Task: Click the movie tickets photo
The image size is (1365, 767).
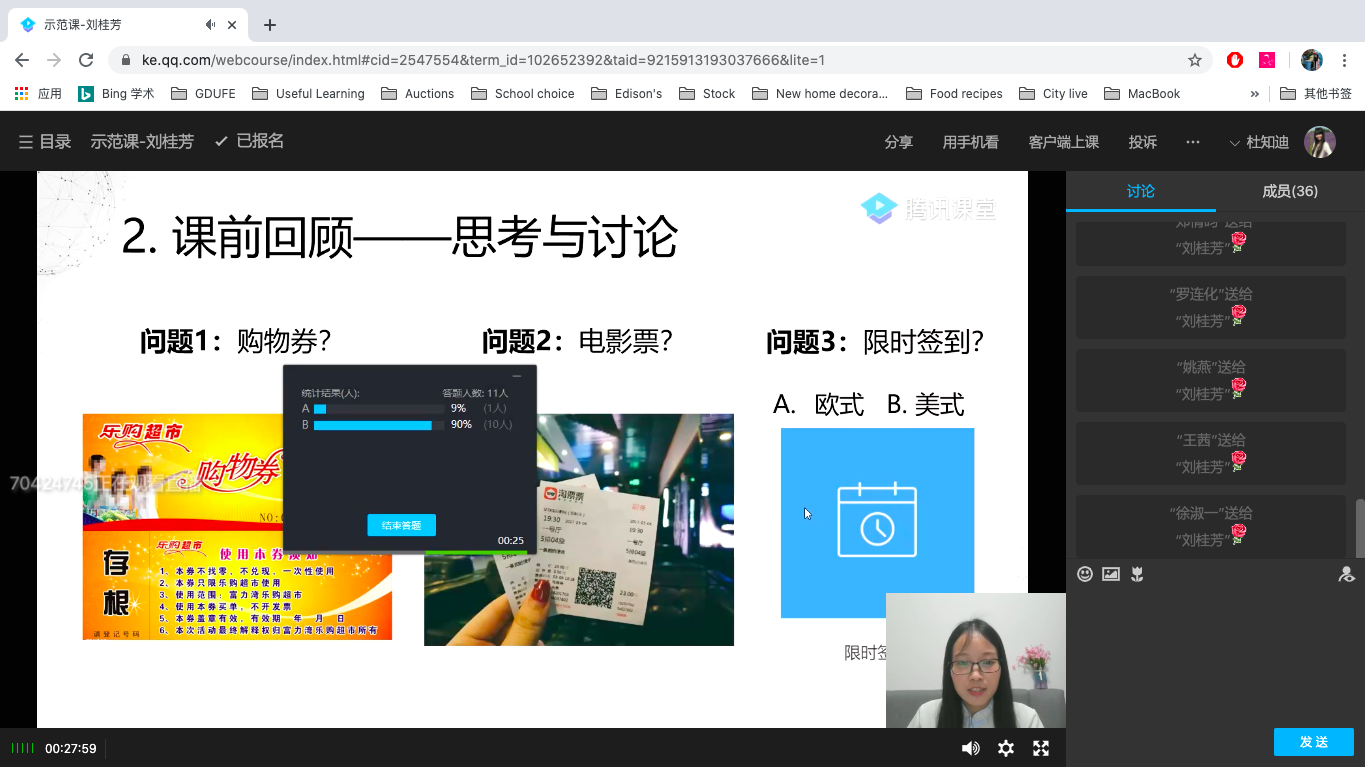Action: [578, 529]
